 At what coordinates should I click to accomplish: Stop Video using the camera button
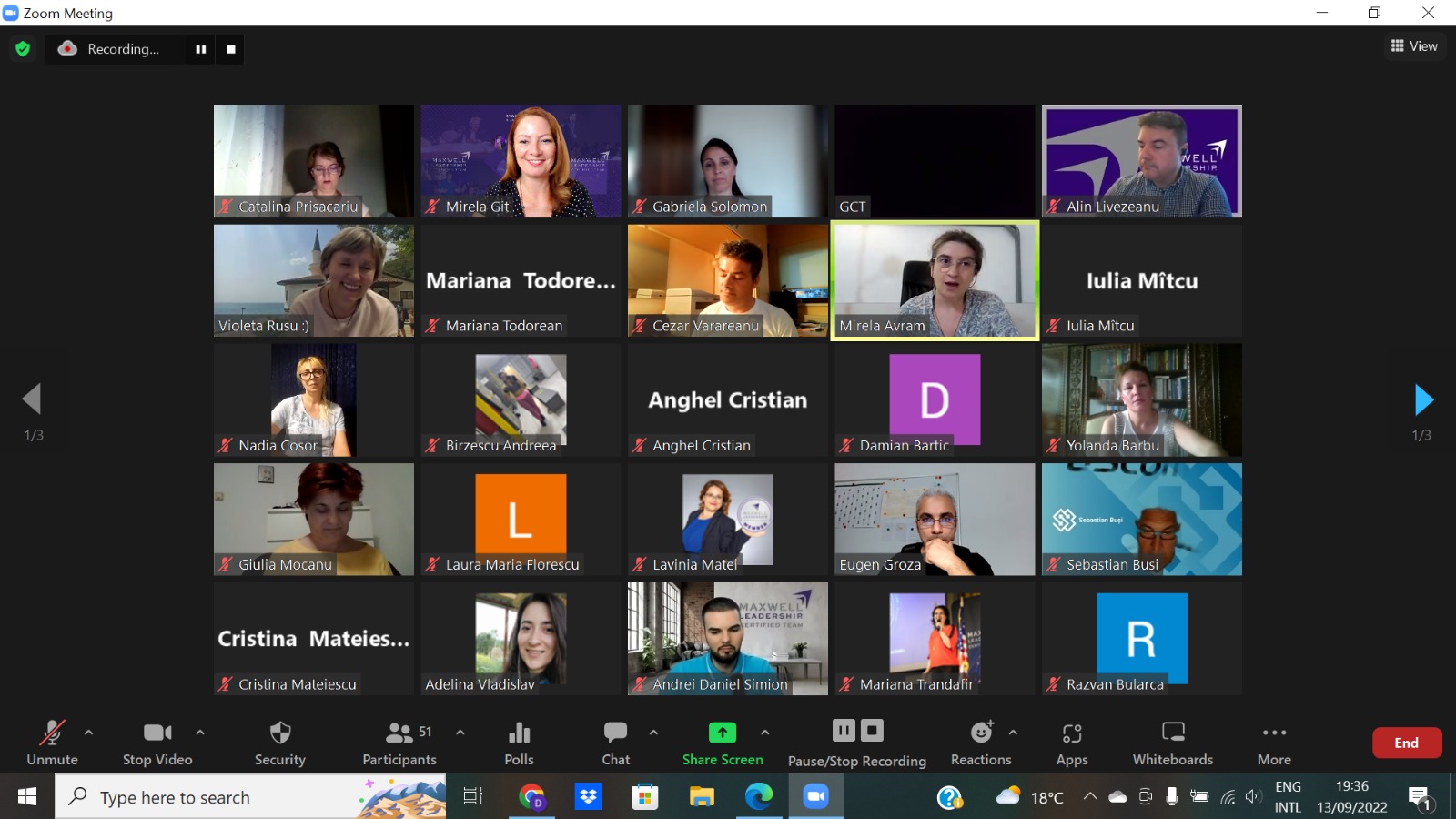(x=157, y=743)
